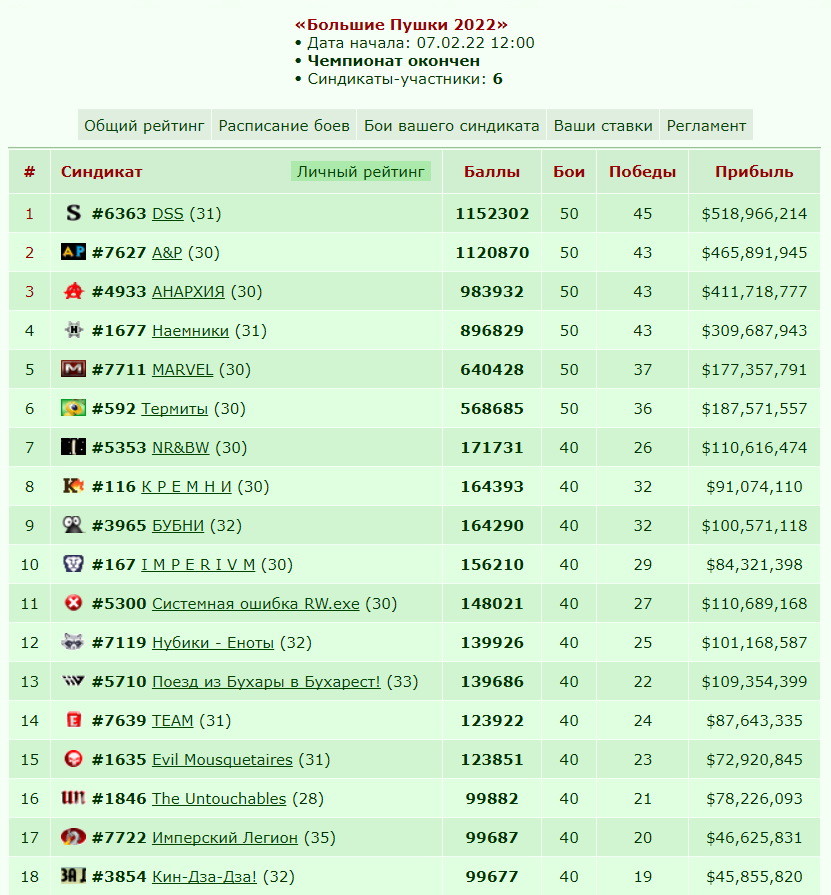Open the Имперский Легион link
Viewport: 831px width, 895px height.
pos(225,837)
